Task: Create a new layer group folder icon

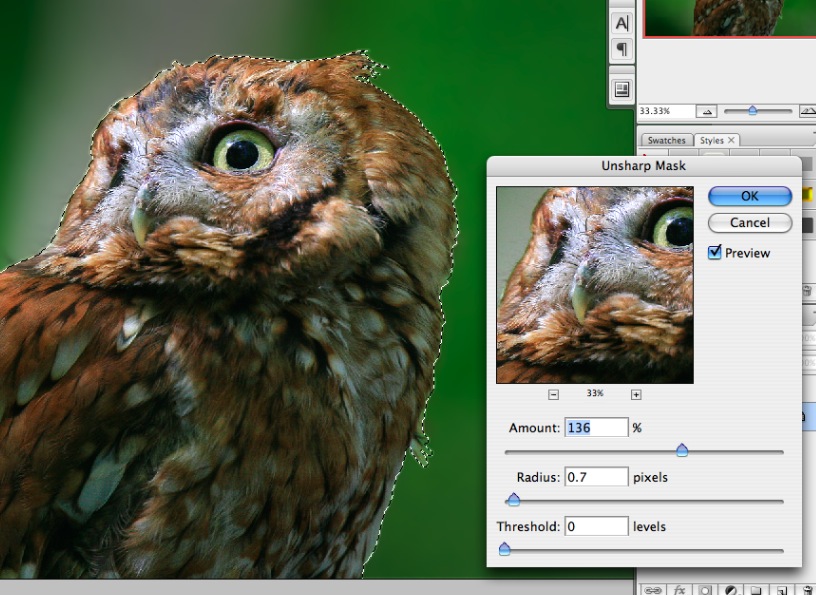Action: (x=756, y=590)
